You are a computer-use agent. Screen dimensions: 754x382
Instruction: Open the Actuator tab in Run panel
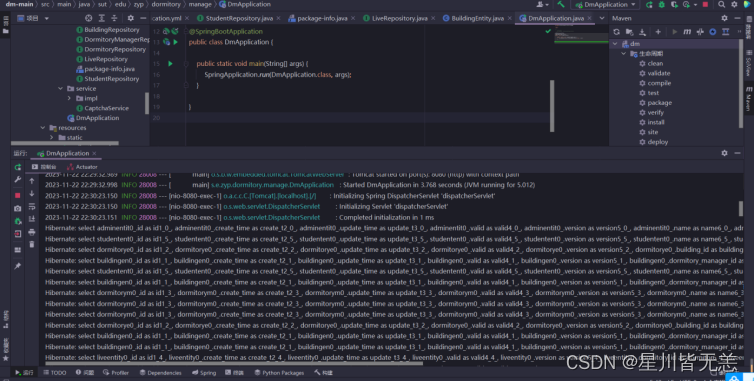tap(82, 167)
